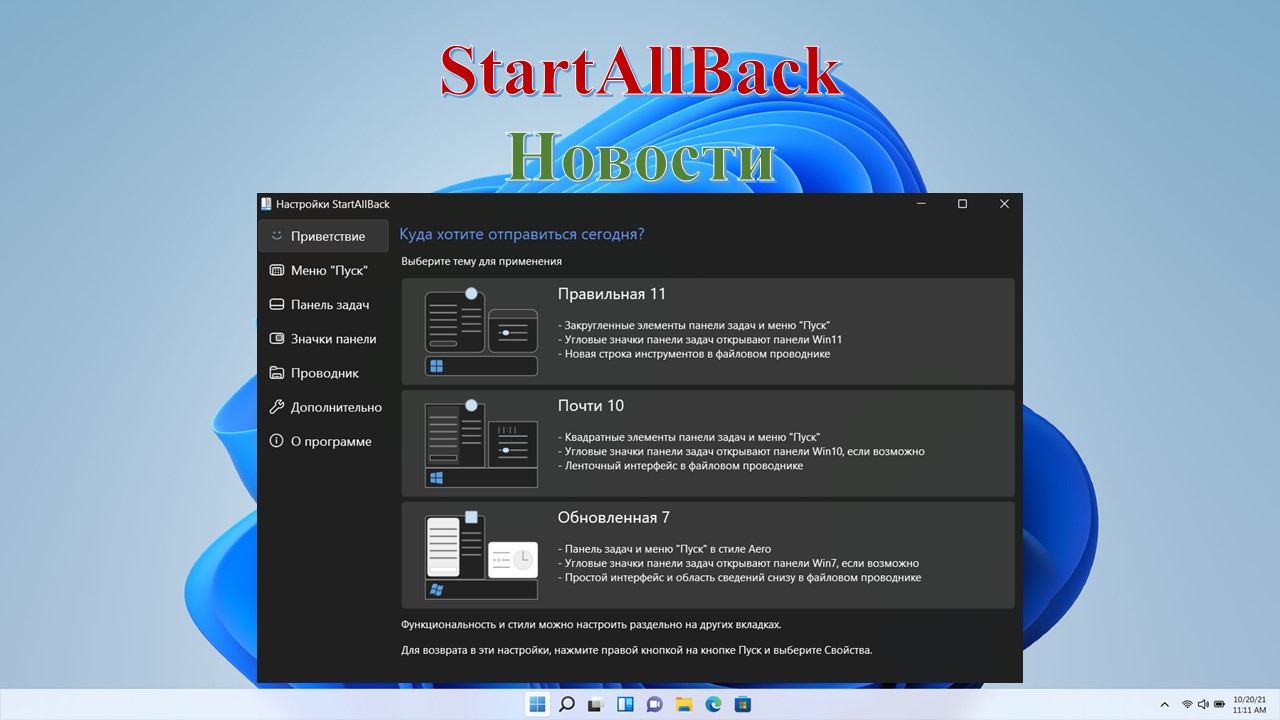The height and width of the screenshot is (720, 1280).
Task: Open the Приветствие section in the sidebar
Action: pos(323,236)
